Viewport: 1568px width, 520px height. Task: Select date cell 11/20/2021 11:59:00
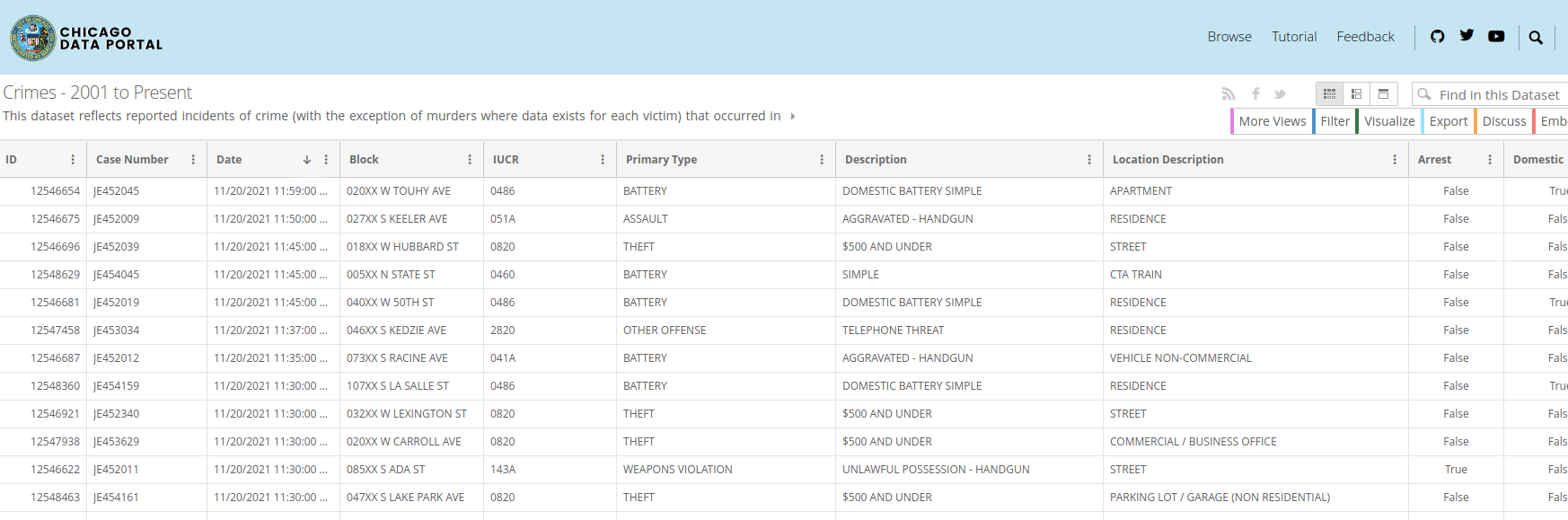(x=273, y=191)
